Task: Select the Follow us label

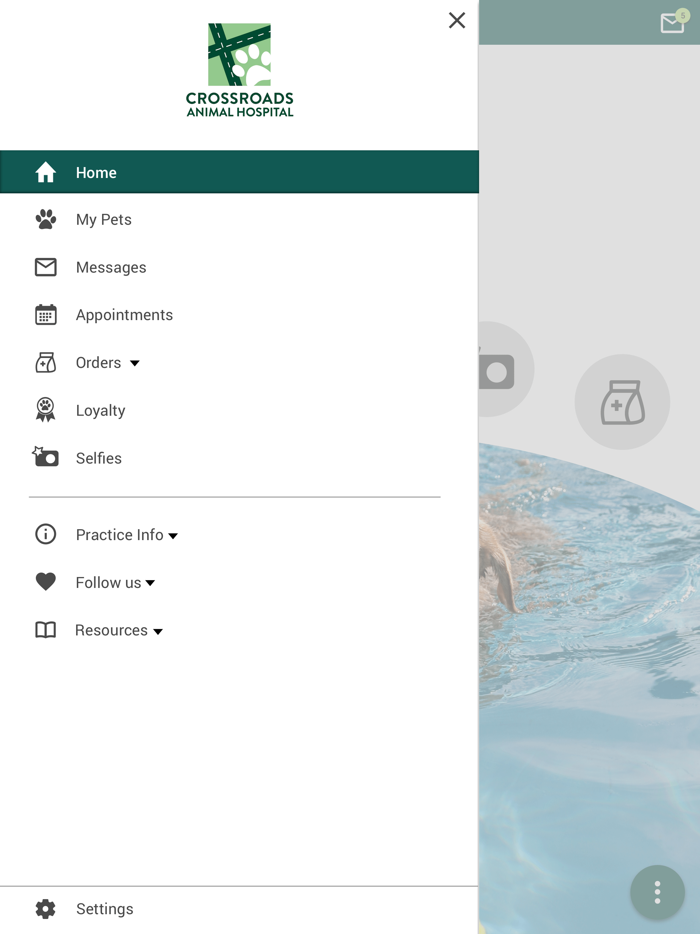Action: click(x=108, y=583)
